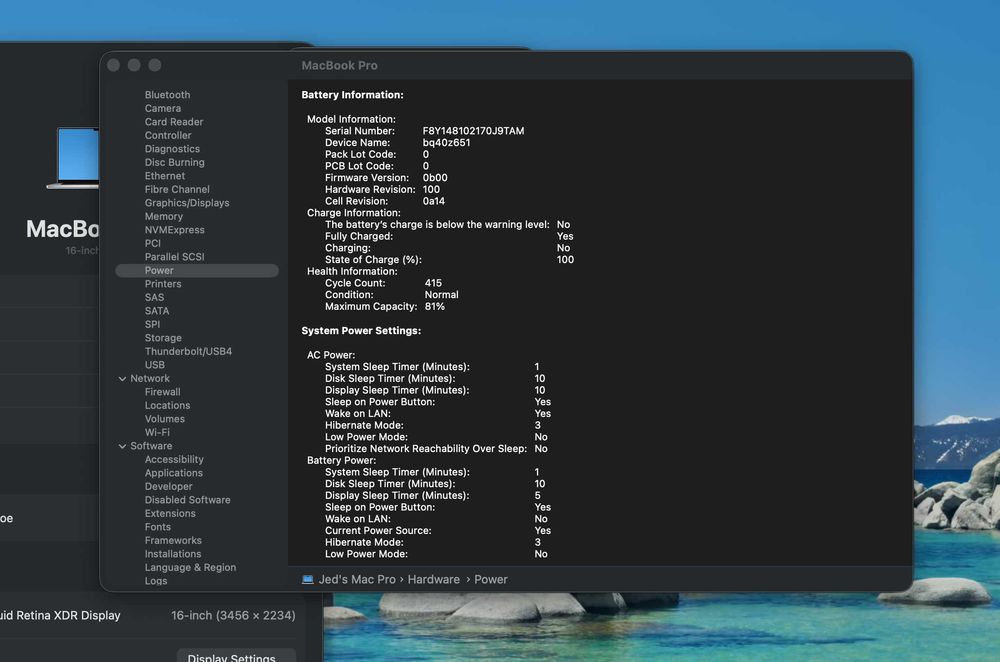Select the Network category label
Image resolution: width=1000 pixels, height=662 pixels.
[150, 379]
